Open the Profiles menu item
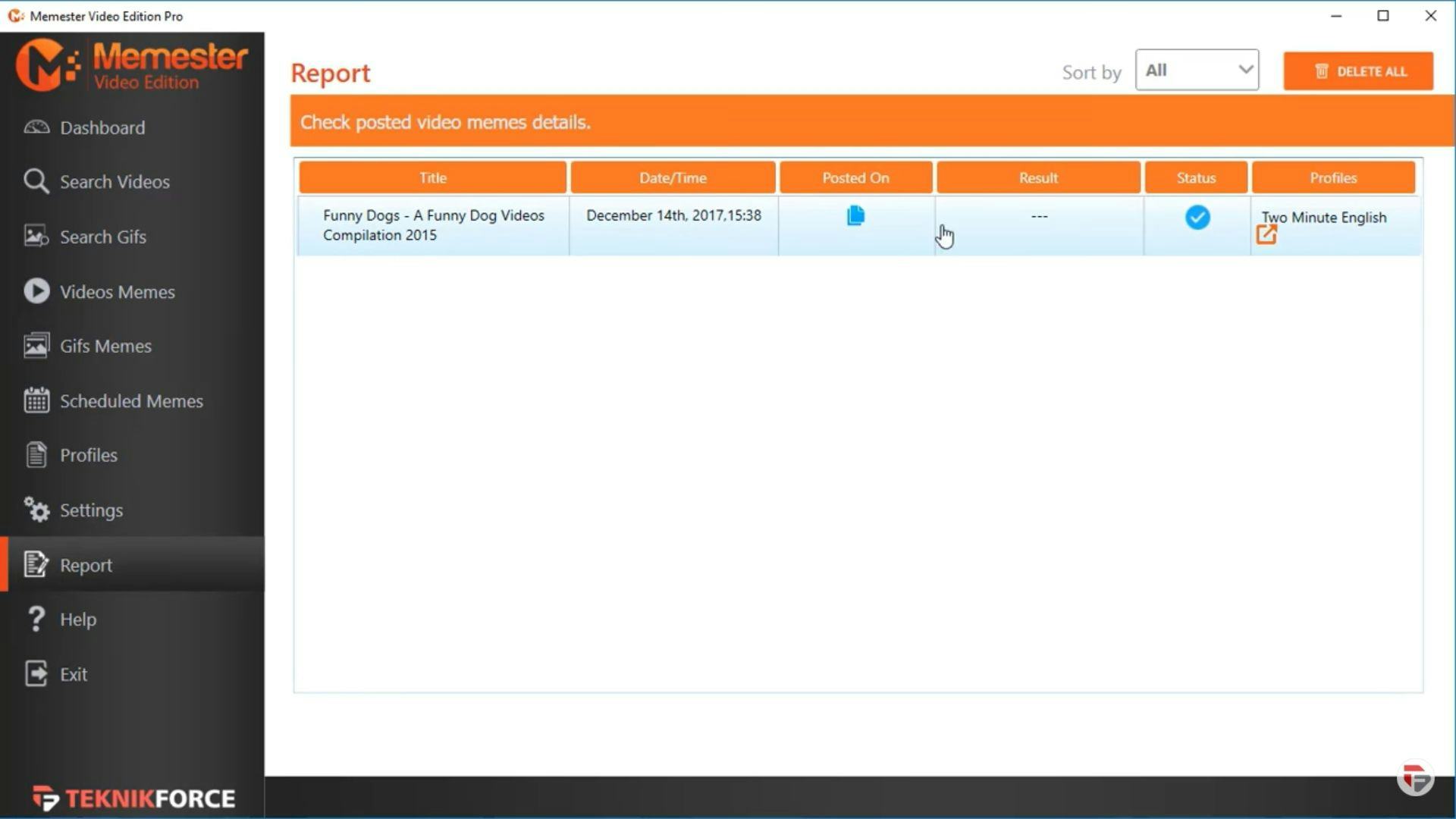The width and height of the screenshot is (1456, 819). point(89,455)
